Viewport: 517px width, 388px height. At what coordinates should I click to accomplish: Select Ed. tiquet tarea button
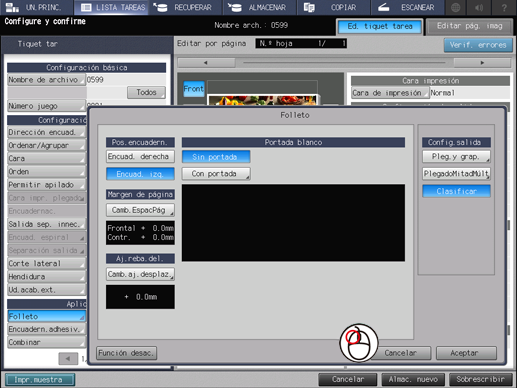click(380, 27)
